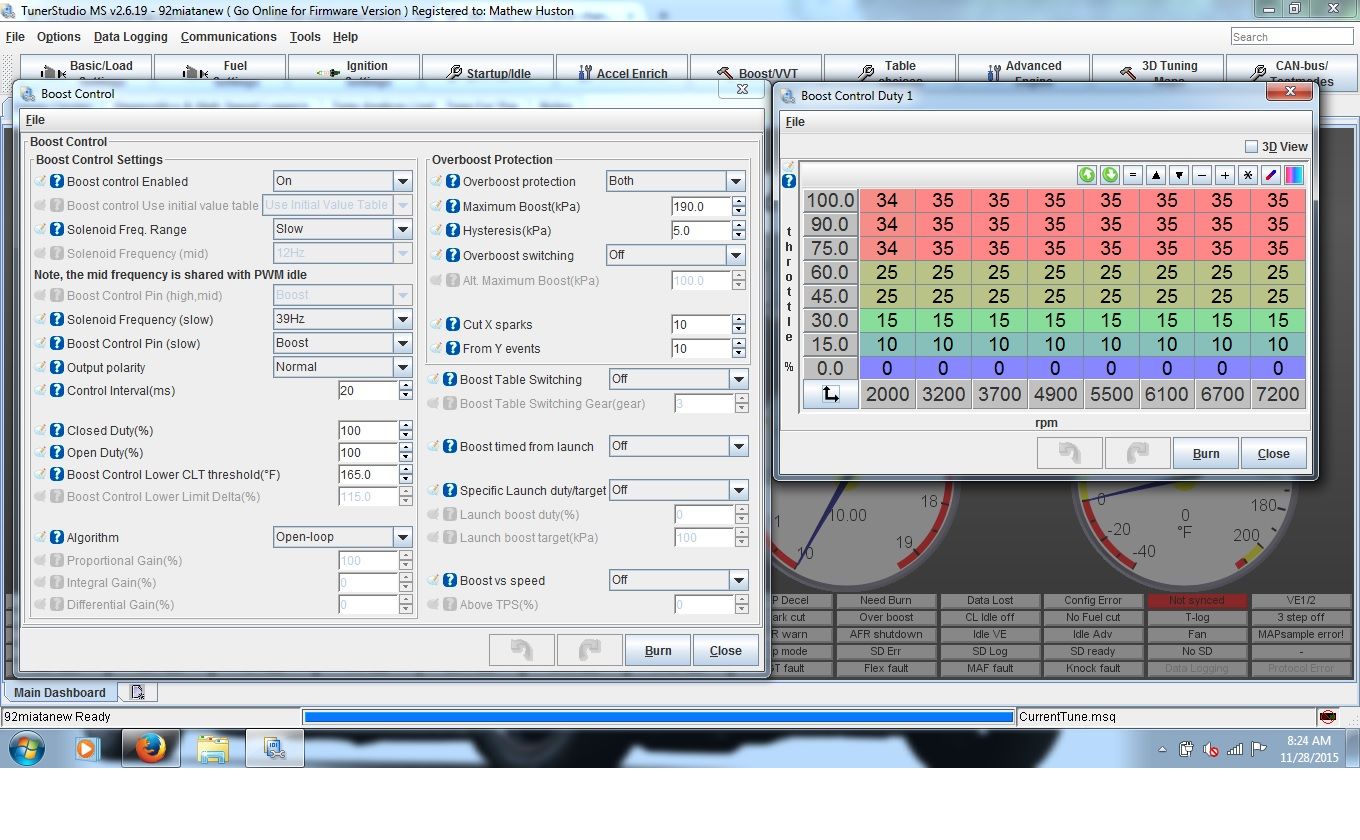Open help for Boost control Enabled
The image size is (1360, 840).
[x=57, y=182]
